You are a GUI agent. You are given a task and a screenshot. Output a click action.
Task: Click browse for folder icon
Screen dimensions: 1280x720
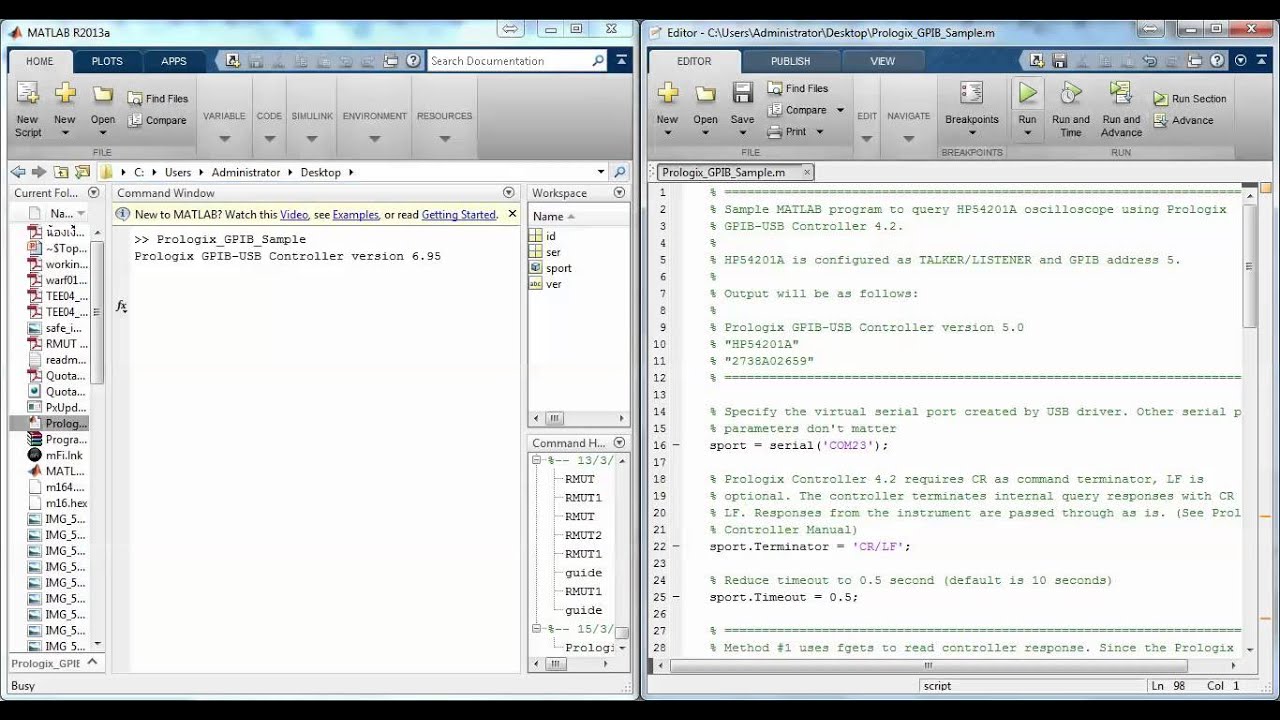pyautogui.click(x=80, y=172)
